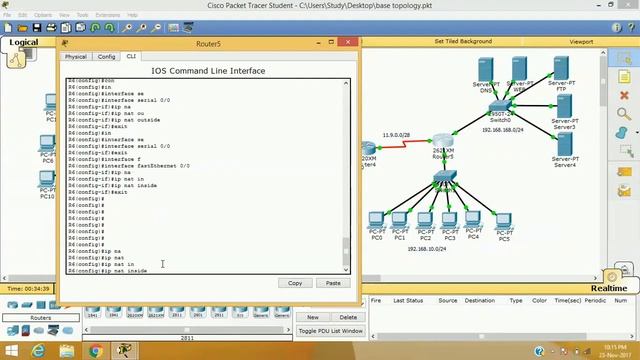Pick the Security devices category icon
This screenshot has width=640, height=360.
pyautogui.click(x=26, y=330)
